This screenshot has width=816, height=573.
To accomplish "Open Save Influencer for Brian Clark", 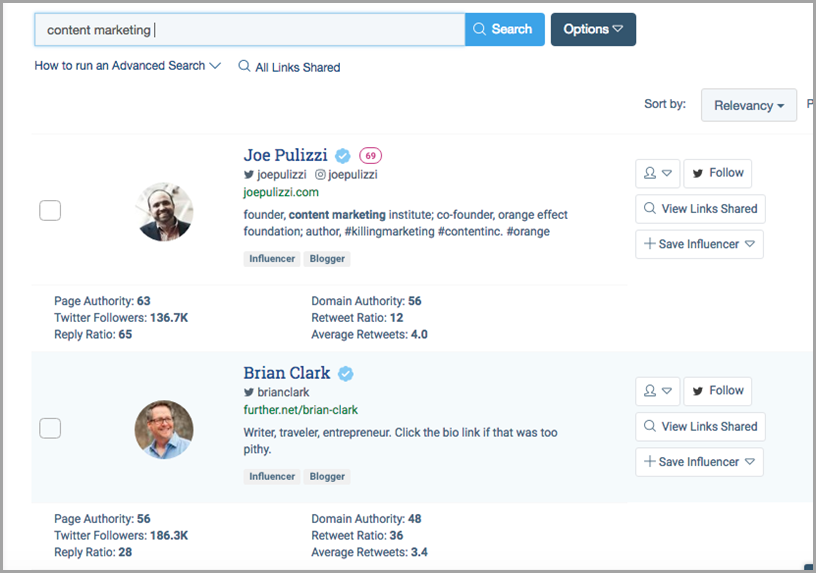I will coord(699,462).
